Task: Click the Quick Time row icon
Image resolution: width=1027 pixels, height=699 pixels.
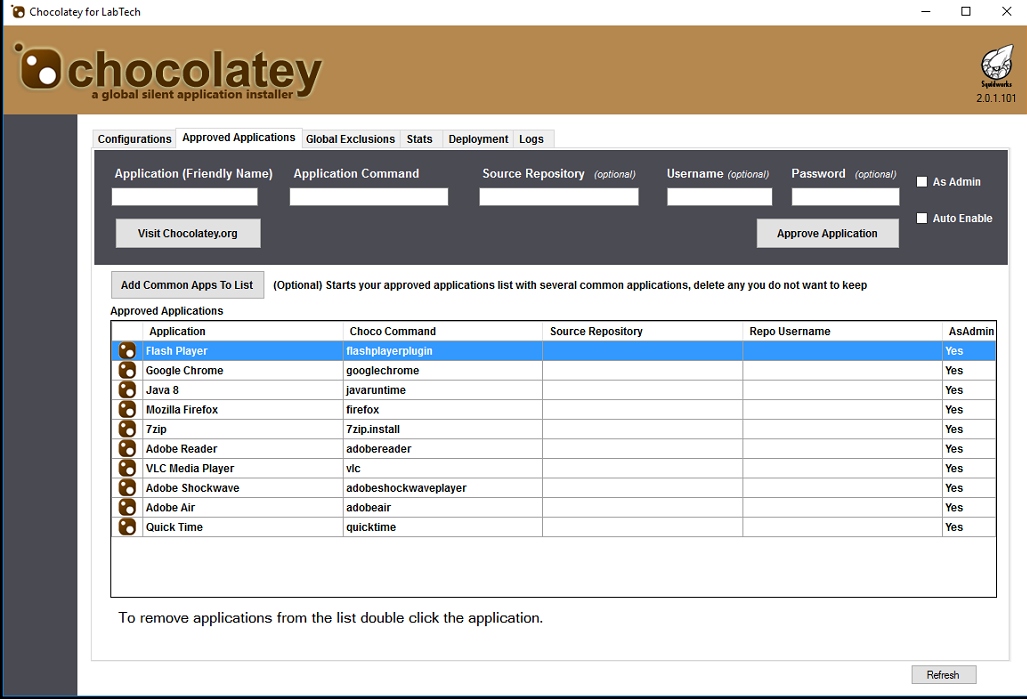Action: (x=127, y=527)
